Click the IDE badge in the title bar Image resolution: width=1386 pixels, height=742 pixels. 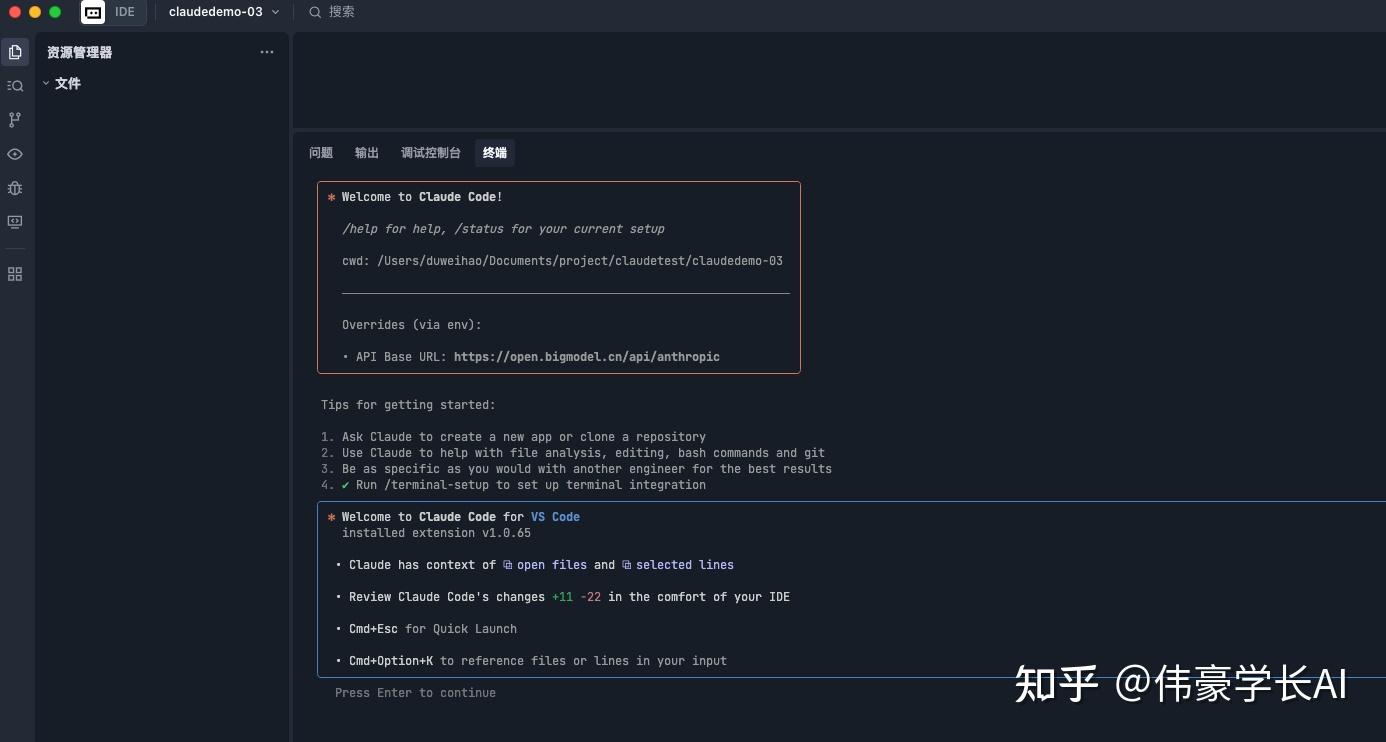[x=110, y=12]
